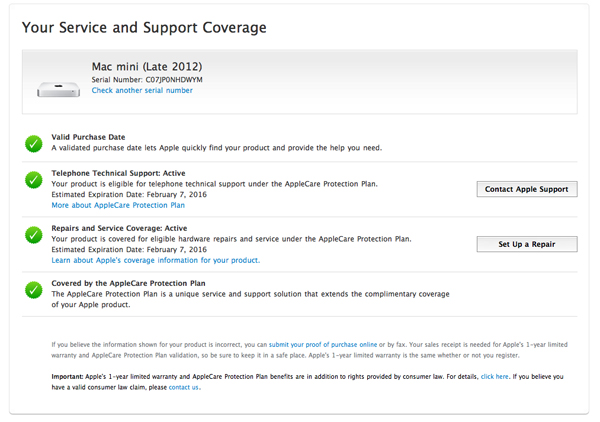Click the Your Service and Support Coverage heading
This screenshot has height=422, width=600.
click(144, 28)
